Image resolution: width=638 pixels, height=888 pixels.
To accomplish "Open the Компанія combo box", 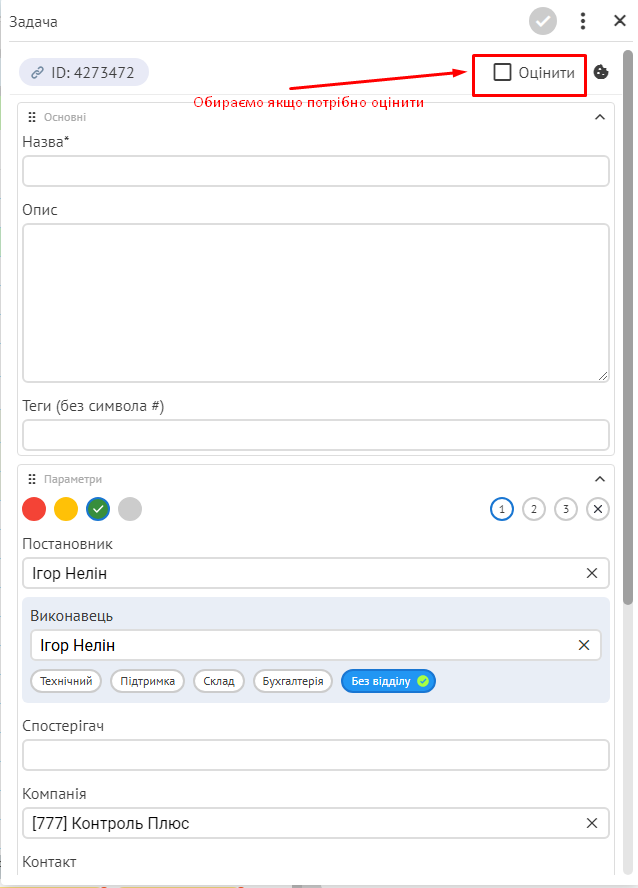I will [316, 823].
